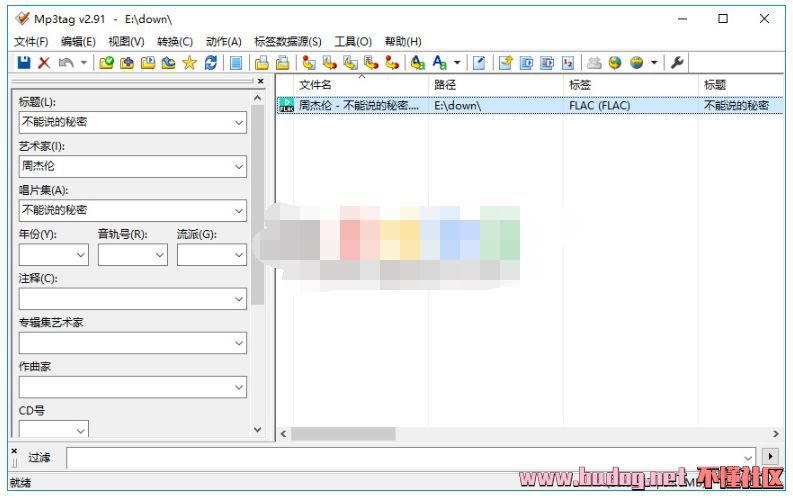793x498 pixels.
Task: Expand the 音轨号(R) dropdown
Action: (x=160, y=255)
